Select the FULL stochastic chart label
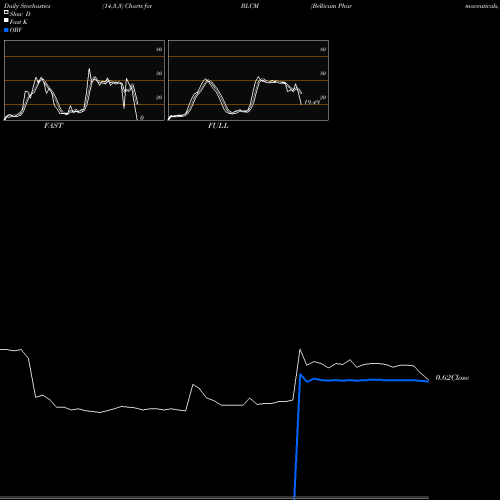This screenshot has width=500, height=500. [218, 126]
